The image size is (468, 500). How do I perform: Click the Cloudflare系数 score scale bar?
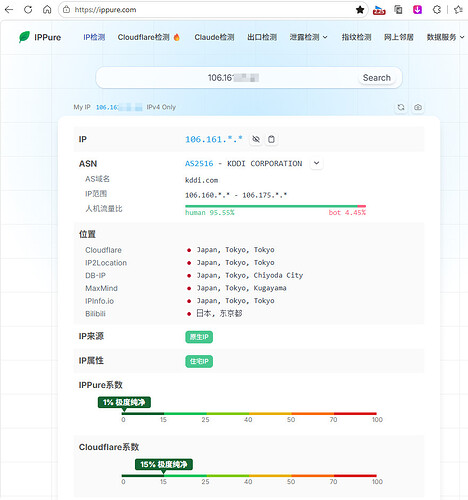click(249, 476)
